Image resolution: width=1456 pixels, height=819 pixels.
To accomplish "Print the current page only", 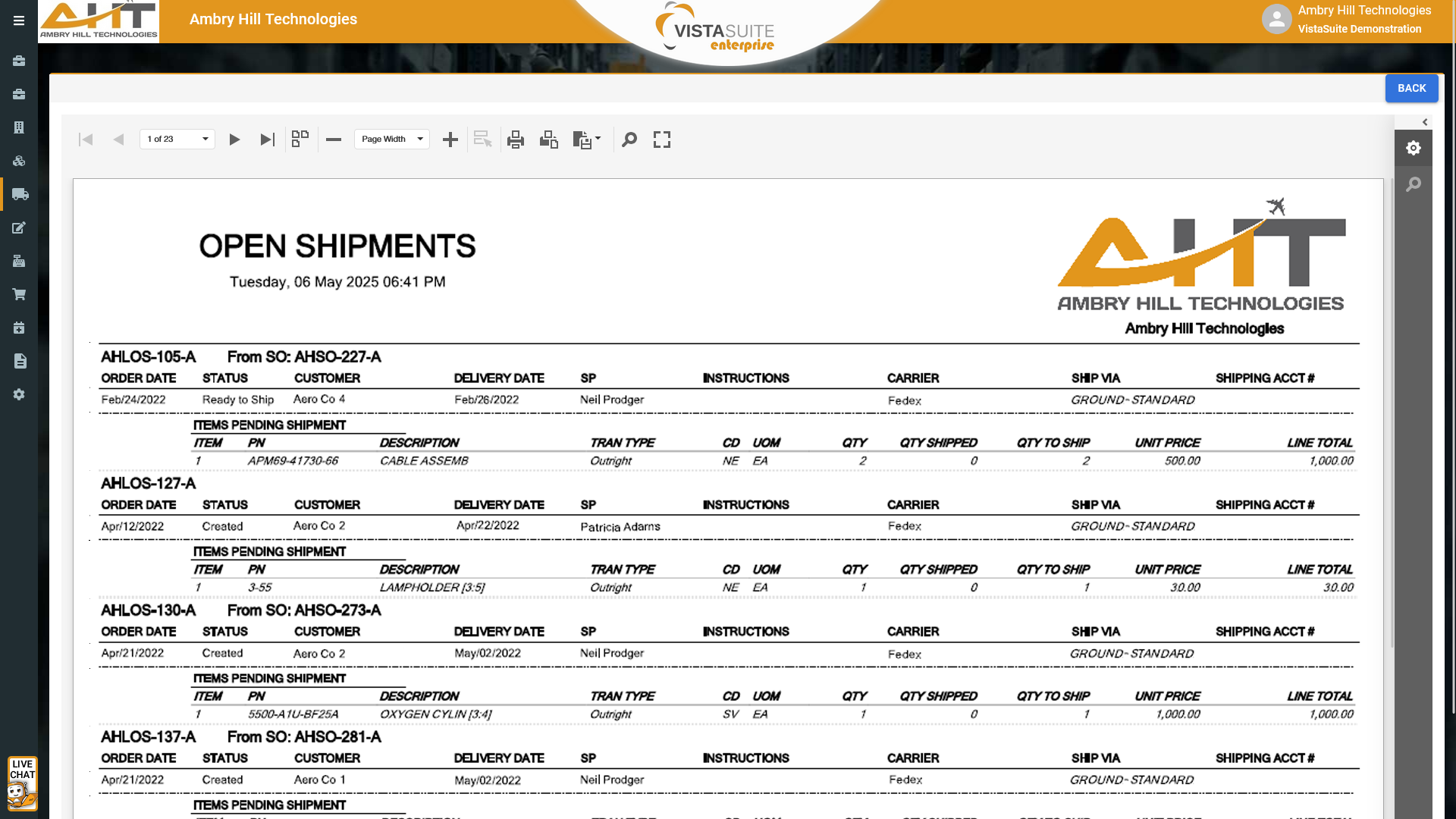I will (549, 140).
